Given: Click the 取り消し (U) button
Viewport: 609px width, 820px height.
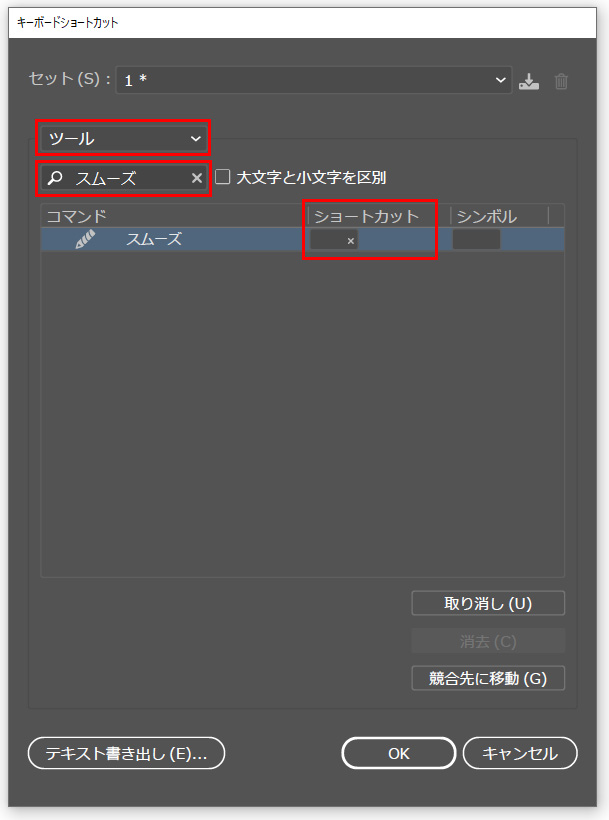Looking at the screenshot, I should click(488, 603).
